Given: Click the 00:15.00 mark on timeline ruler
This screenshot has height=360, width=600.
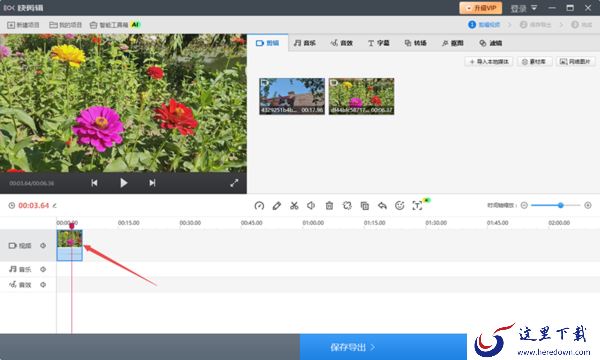Looking at the screenshot, I should click(x=129, y=223).
